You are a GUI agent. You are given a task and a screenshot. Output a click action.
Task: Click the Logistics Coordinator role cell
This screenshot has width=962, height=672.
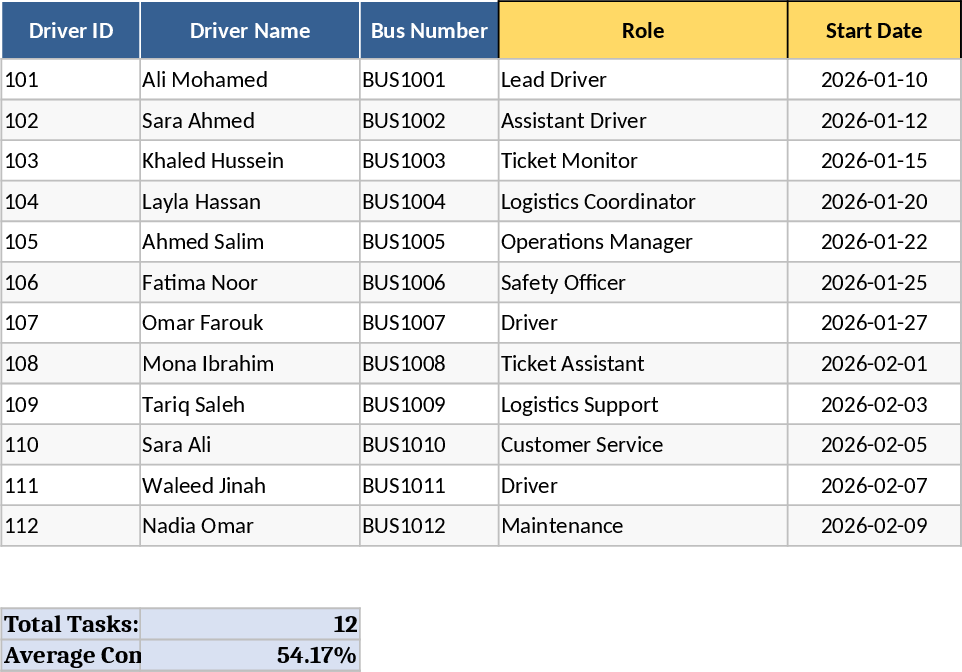point(643,202)
